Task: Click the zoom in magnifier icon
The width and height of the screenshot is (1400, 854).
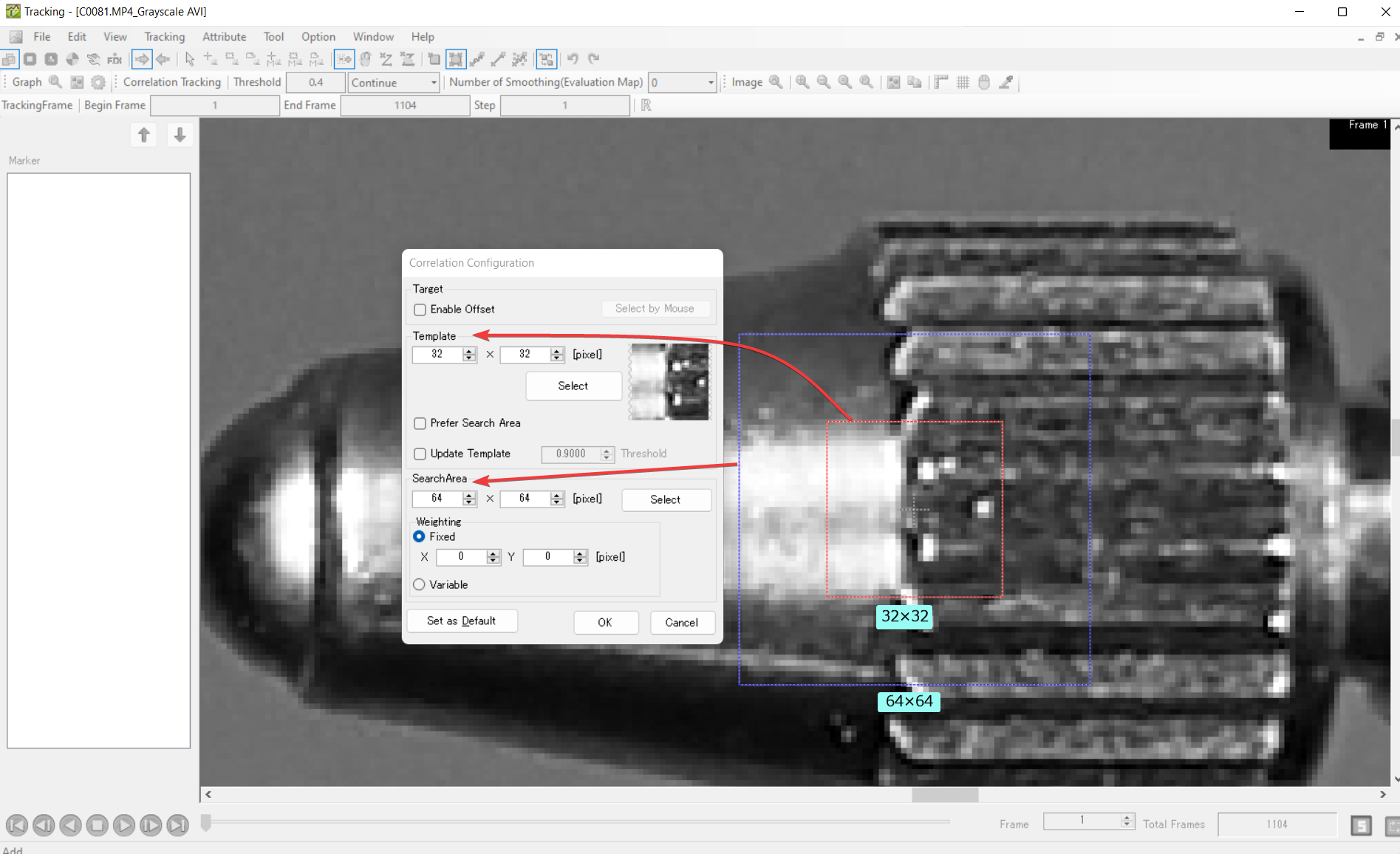Action: tap(802, 83)
